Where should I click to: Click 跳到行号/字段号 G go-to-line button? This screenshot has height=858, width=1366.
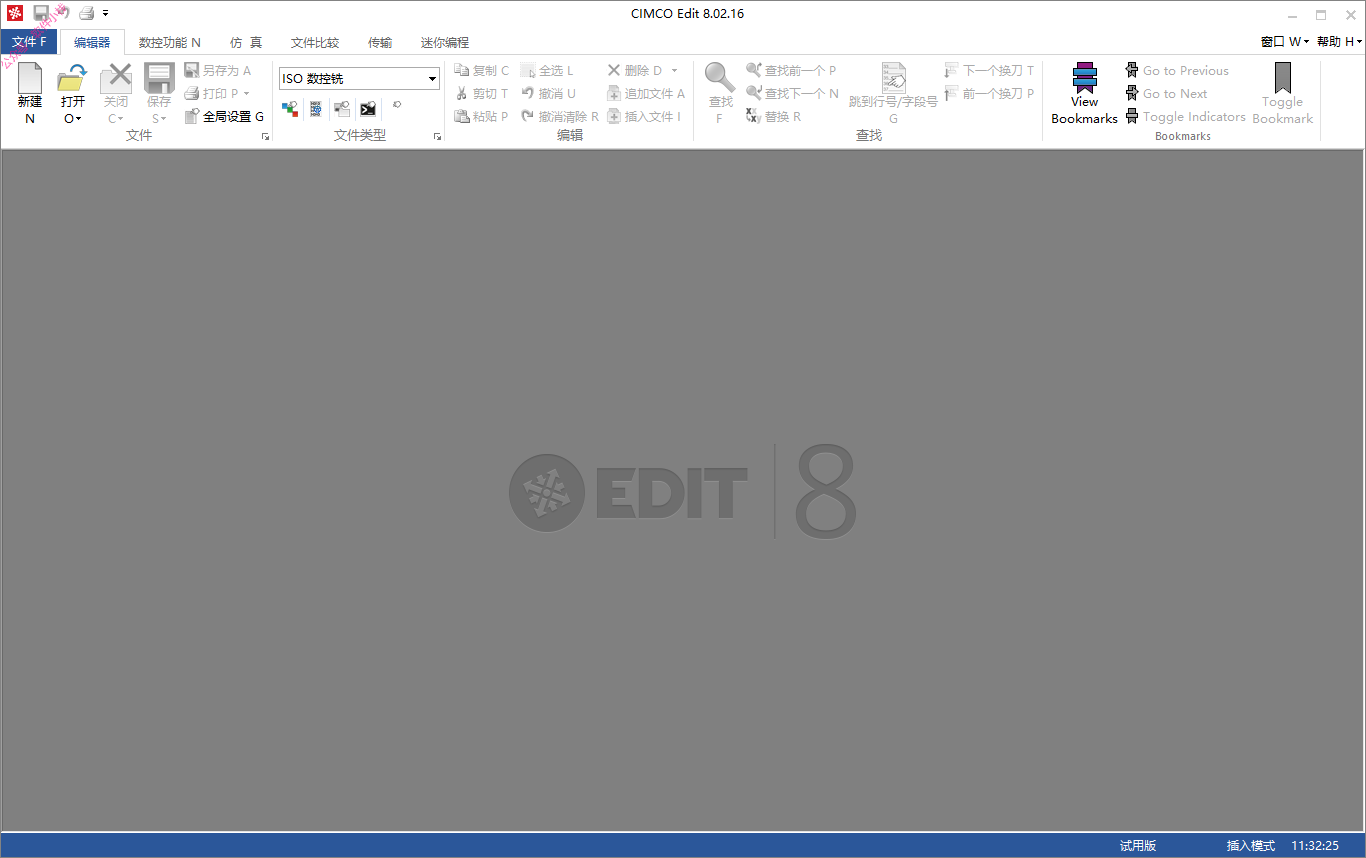click(x=893, y=93)
